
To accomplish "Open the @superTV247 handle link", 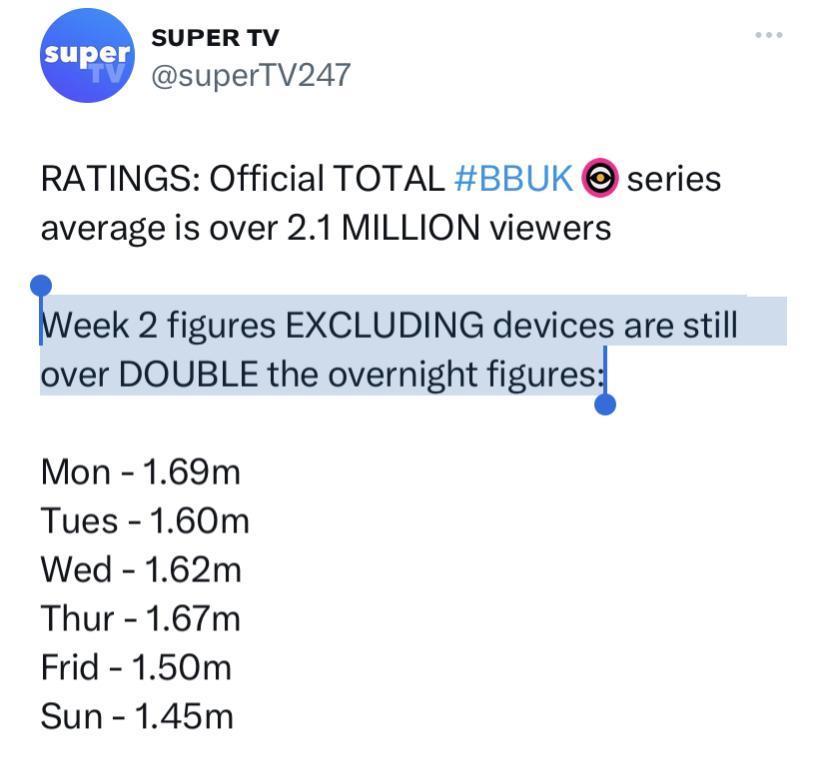I will 250,75.
